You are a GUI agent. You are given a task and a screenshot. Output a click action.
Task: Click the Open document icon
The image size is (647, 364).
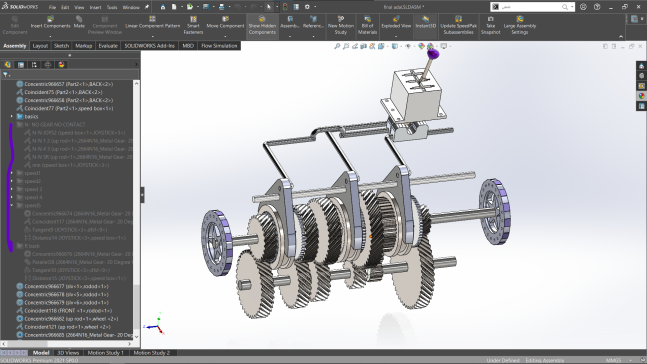click(189, 7)
